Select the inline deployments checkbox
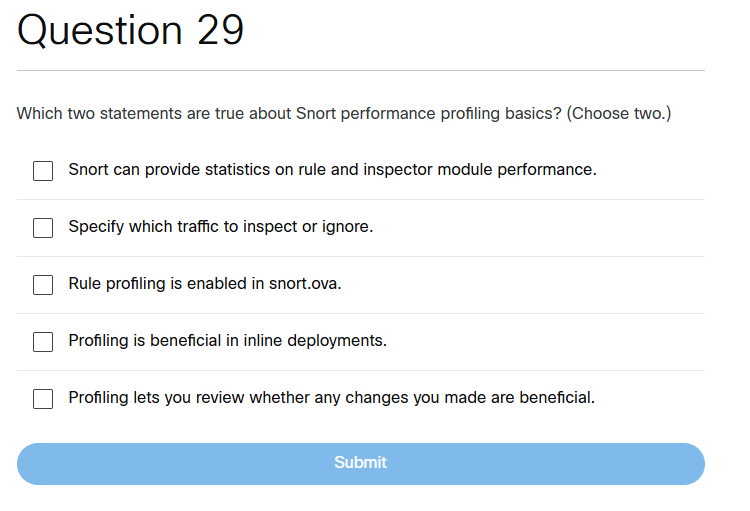750x511 pixels. tap(43, 342)
